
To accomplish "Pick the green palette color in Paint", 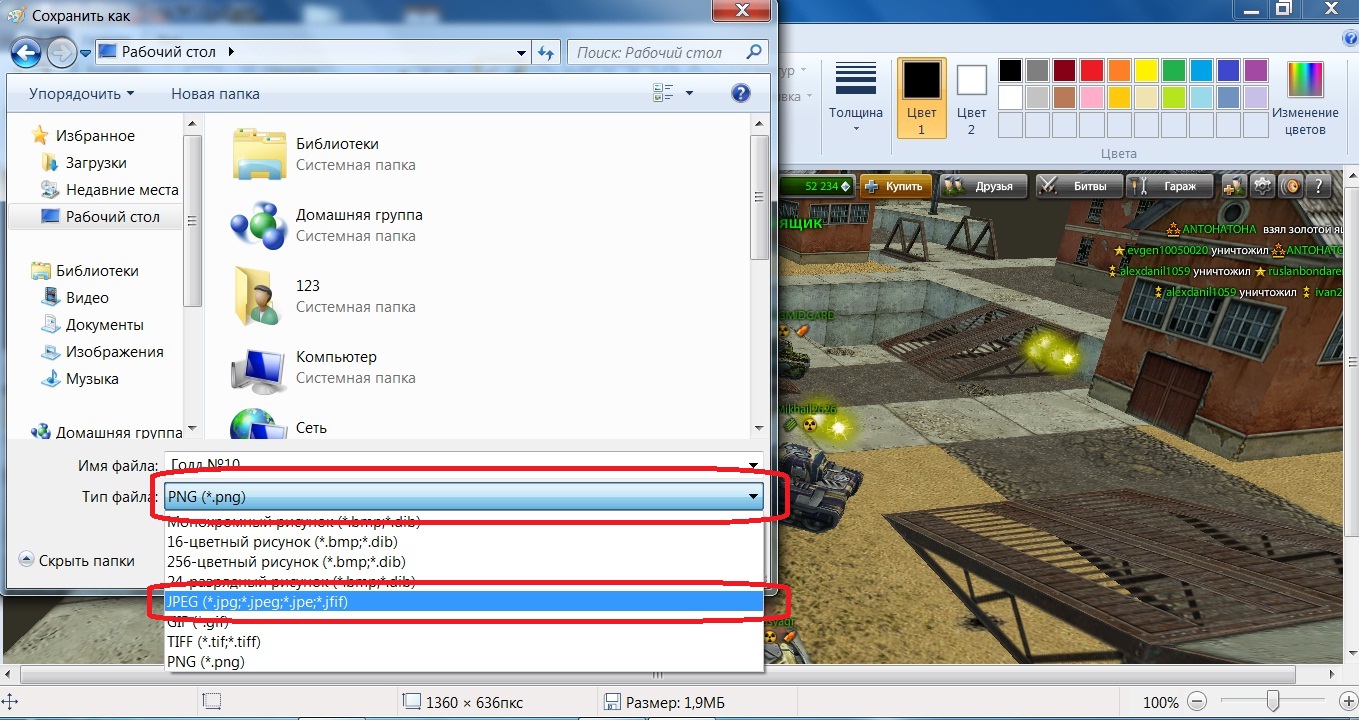I will [x=1174, y=71].
